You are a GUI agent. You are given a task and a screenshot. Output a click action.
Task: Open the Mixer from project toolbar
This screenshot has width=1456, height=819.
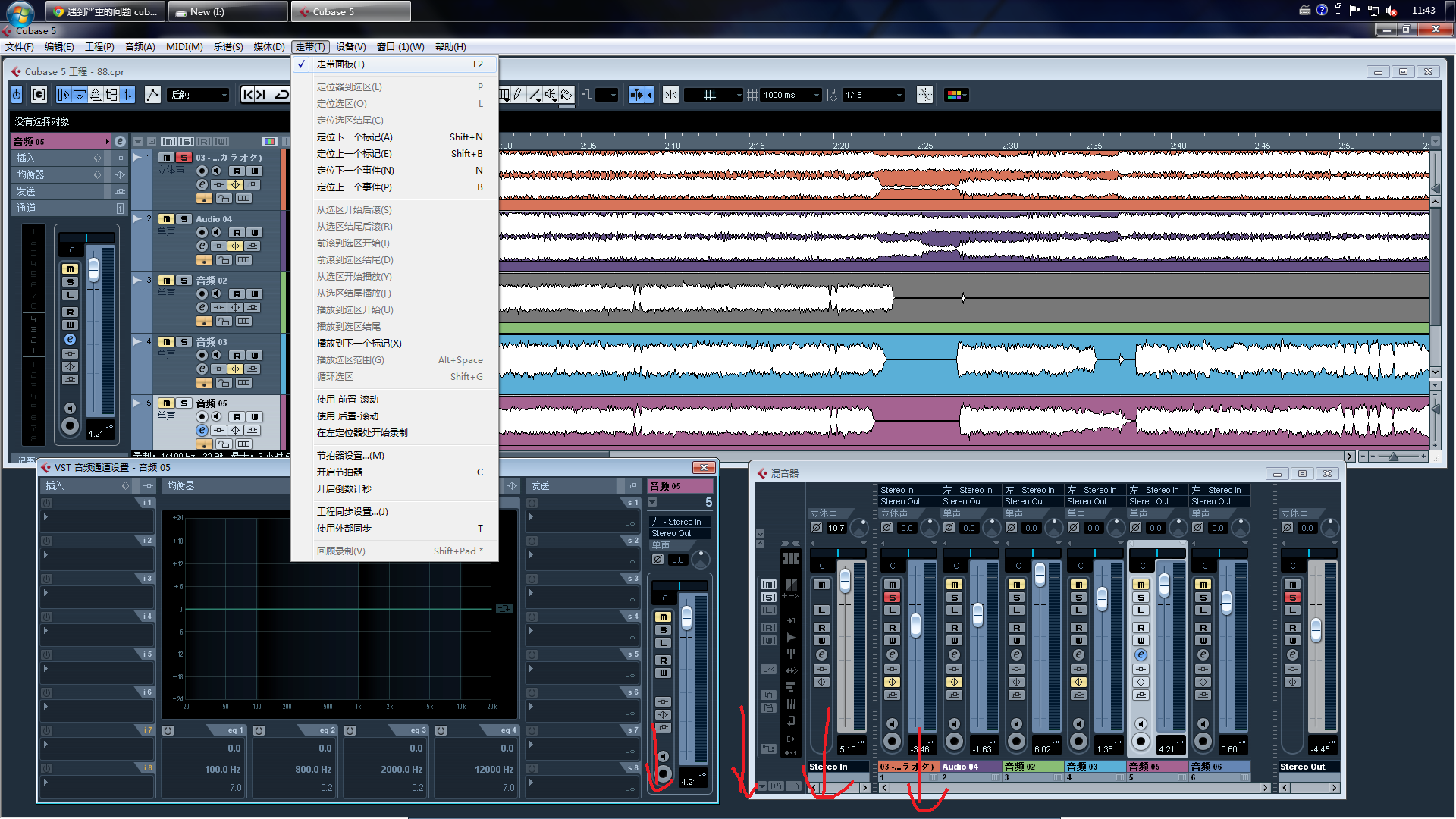pyautogui.click(x=128, y=95)
